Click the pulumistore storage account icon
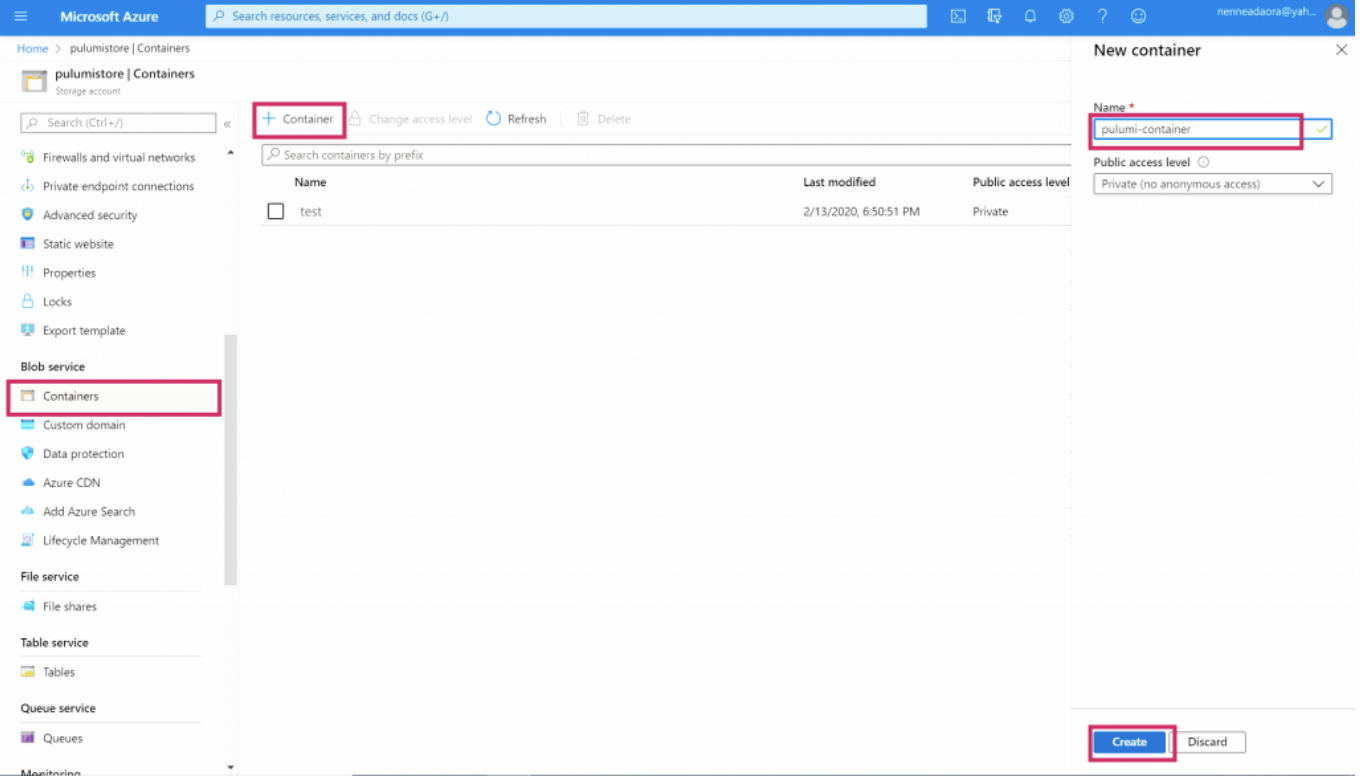This screenshot has height=778, width=1360. click(34, 82)
